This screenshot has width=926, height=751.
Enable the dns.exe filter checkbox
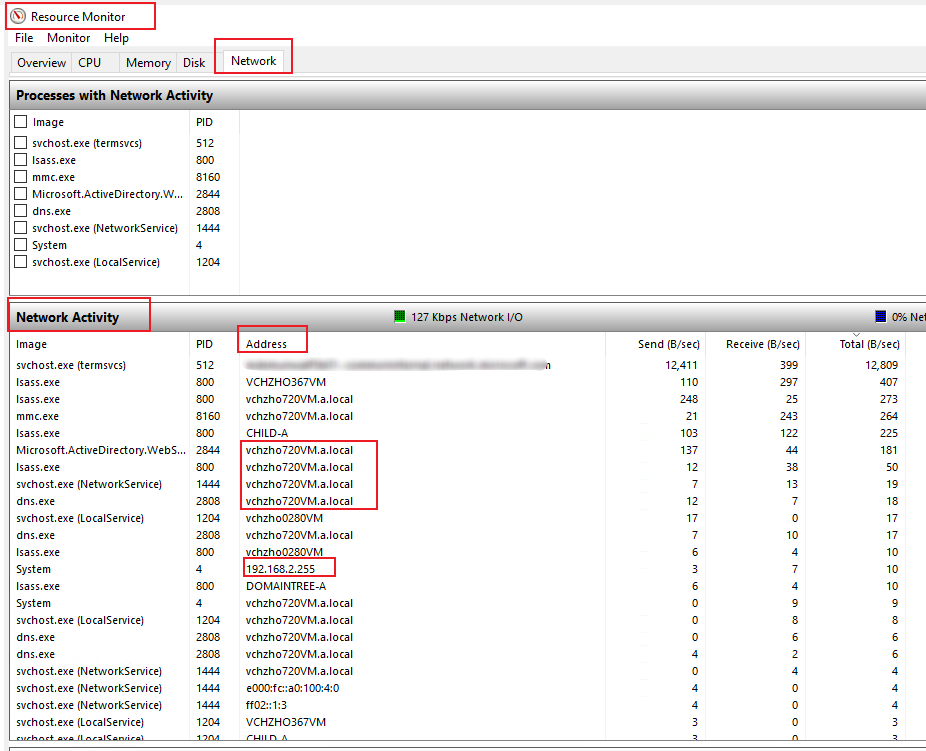(x=21, y=211)
